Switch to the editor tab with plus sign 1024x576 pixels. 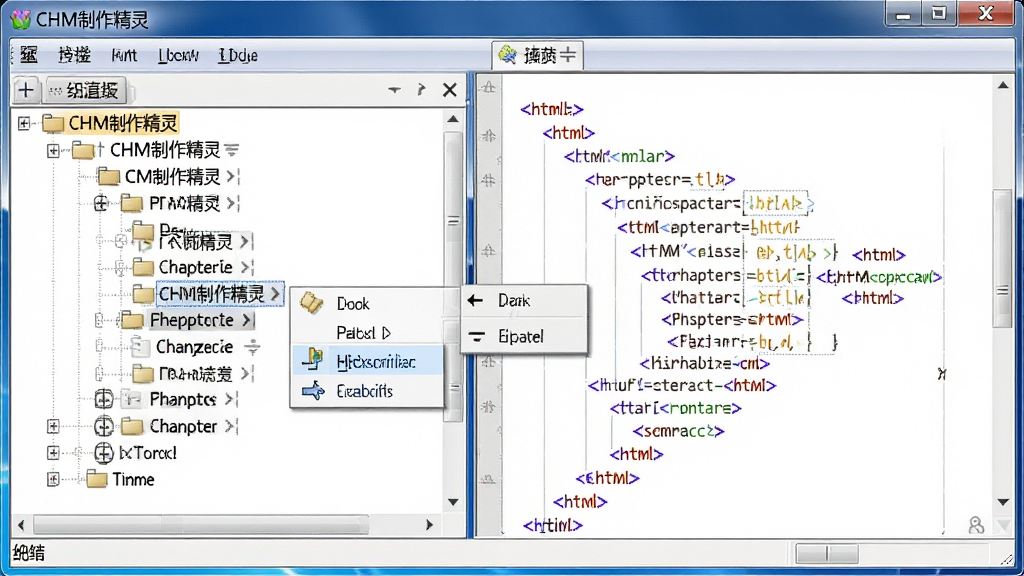(537, 55)
